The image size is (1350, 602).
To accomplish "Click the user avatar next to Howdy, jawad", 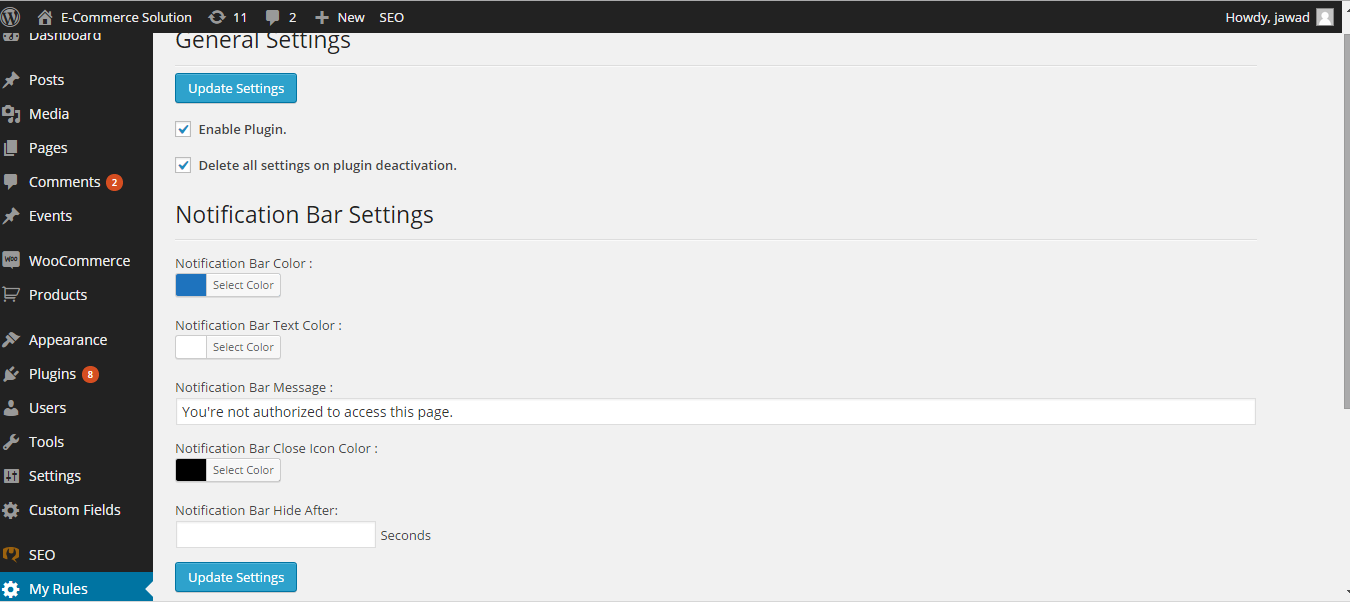I will click(x=1325, y=17).
